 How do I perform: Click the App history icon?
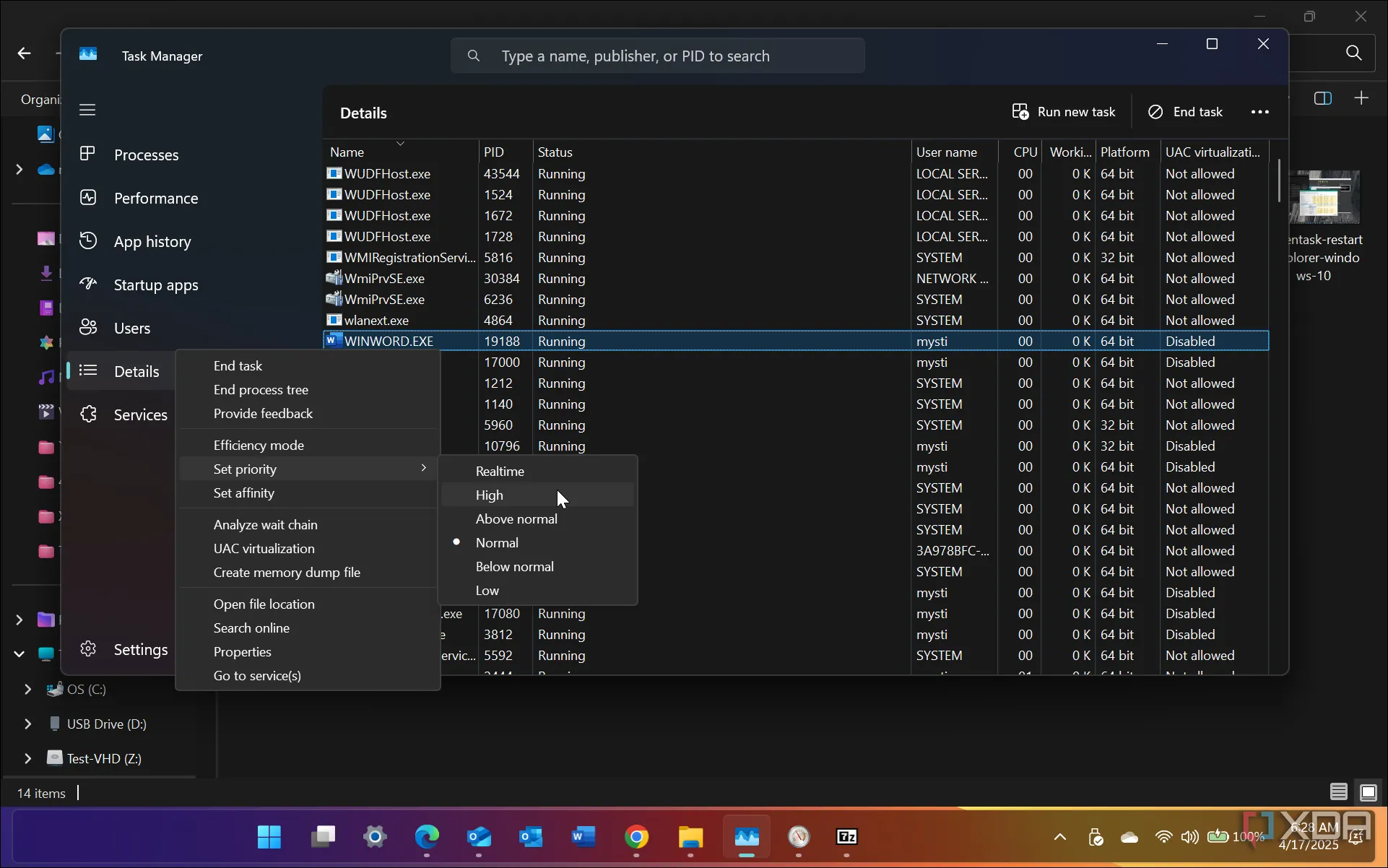coord(87,241)
